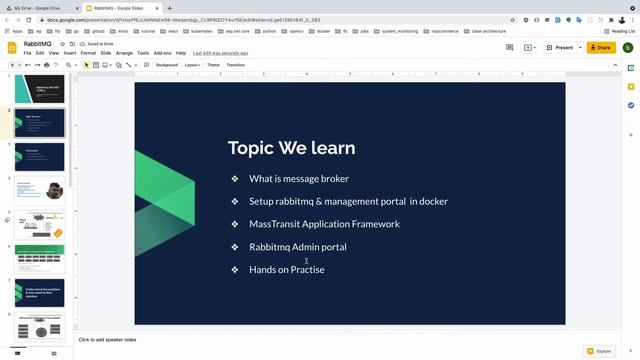This screenshot has width=640, height=360.
Task: Open the File menu
Action: pyautogui.click(x=27, y=53)
